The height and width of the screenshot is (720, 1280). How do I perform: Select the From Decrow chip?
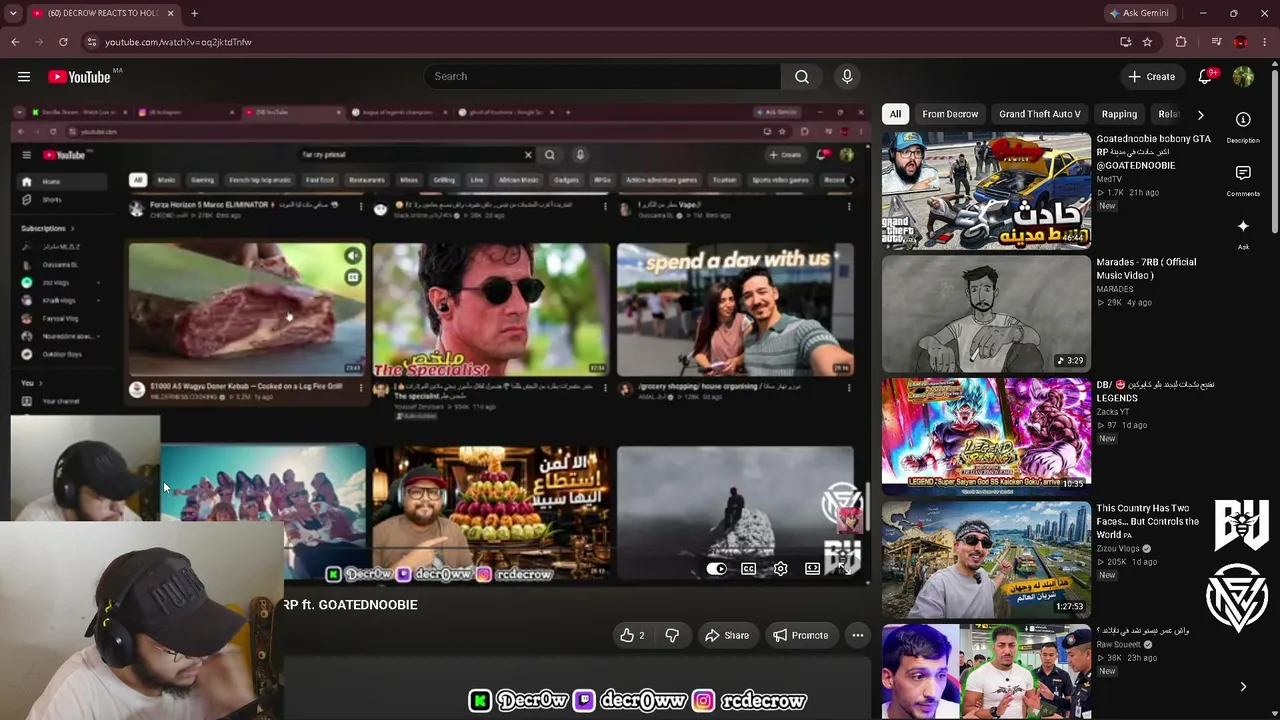950,114
